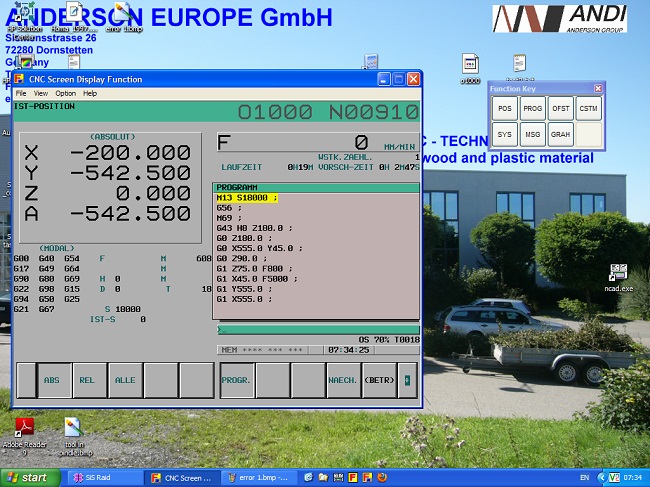Screen dimensions: 650x487
Task: Click the A position value -542.500
Action: click(130, 214)
